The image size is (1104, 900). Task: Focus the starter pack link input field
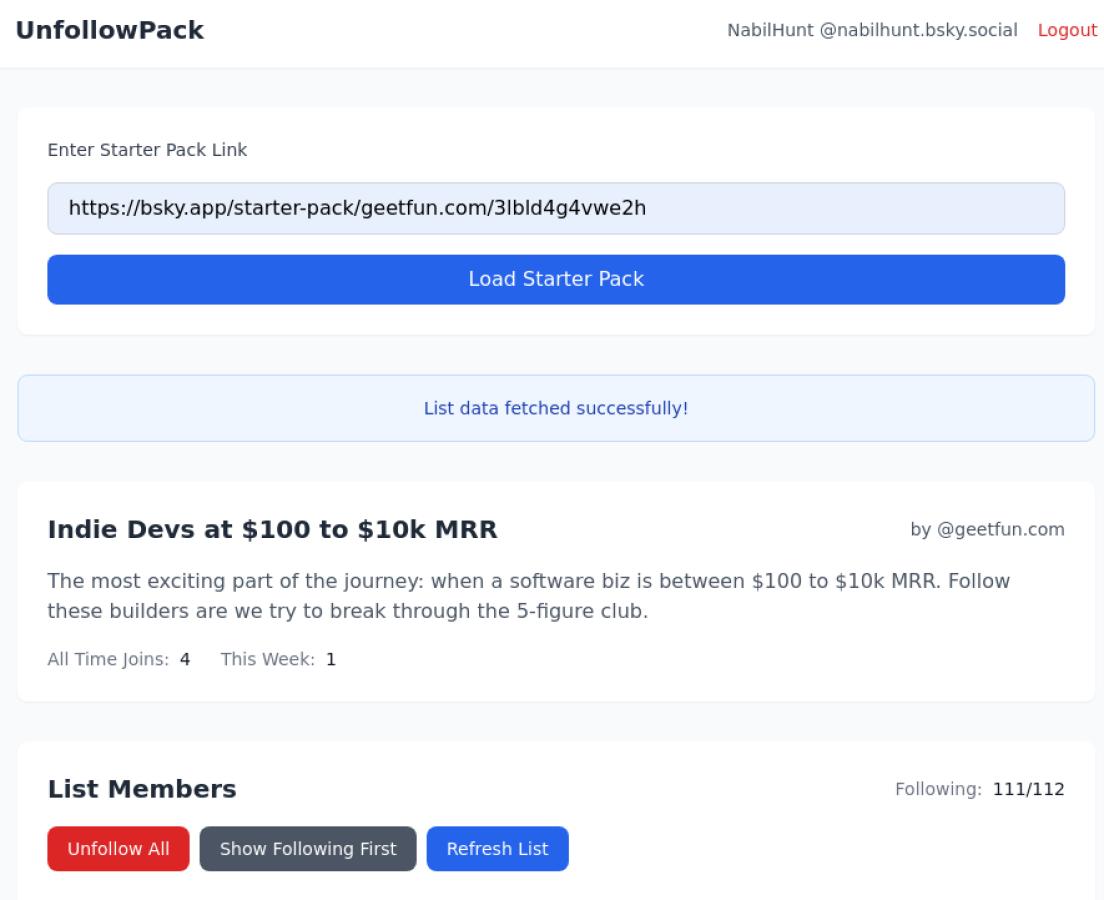556,208
